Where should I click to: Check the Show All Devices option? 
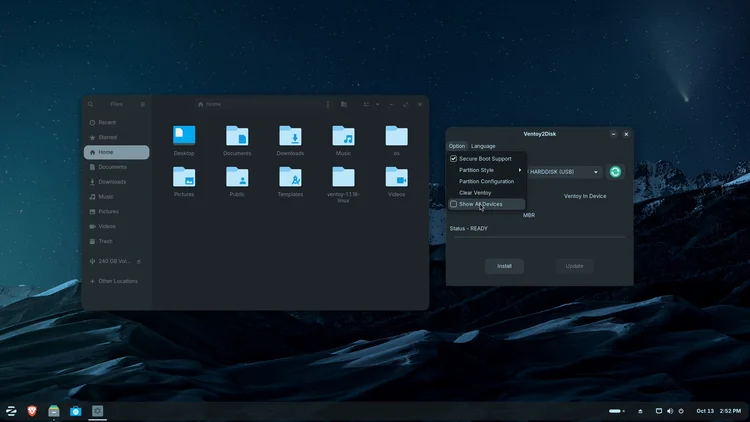click(487, 204)
